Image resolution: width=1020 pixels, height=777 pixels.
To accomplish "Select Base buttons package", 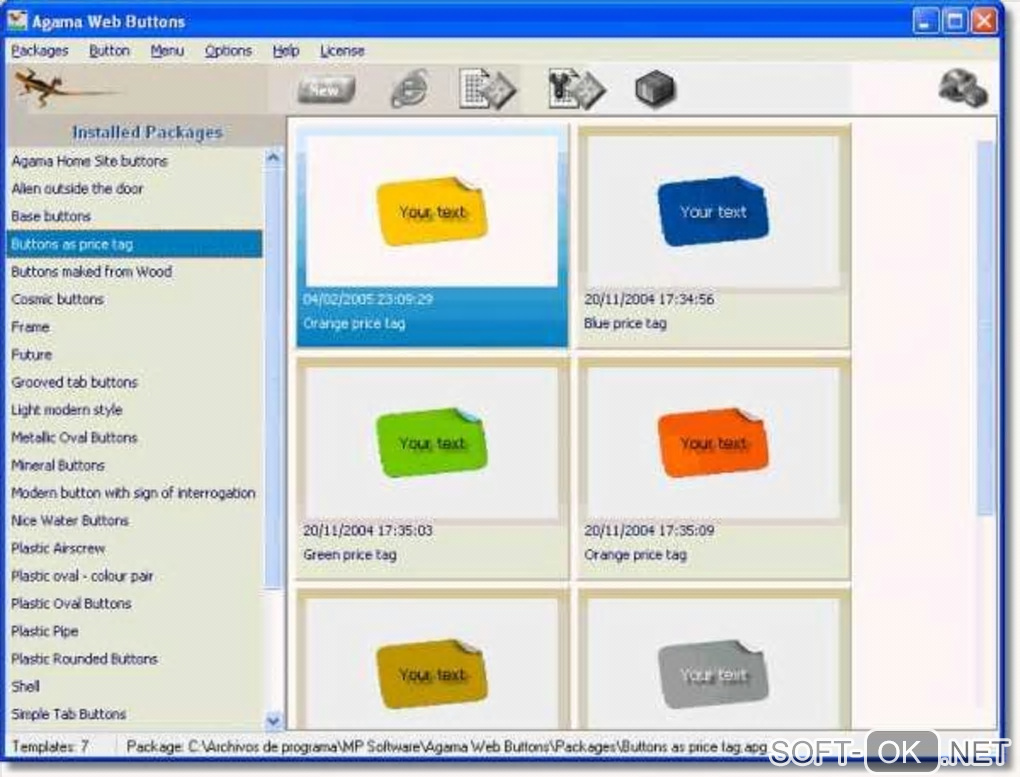I will [x=135, y=216].
